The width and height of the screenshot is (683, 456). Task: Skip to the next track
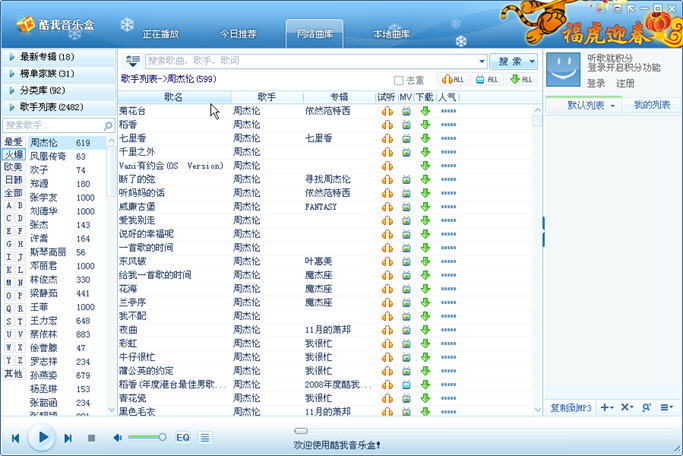(x=69, y=438)
